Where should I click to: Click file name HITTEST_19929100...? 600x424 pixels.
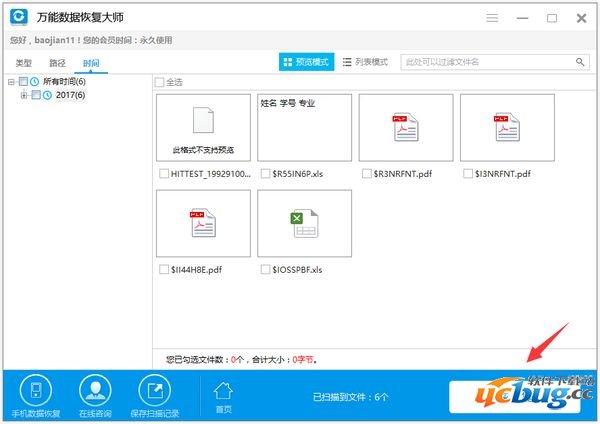[x=211, y=174]
